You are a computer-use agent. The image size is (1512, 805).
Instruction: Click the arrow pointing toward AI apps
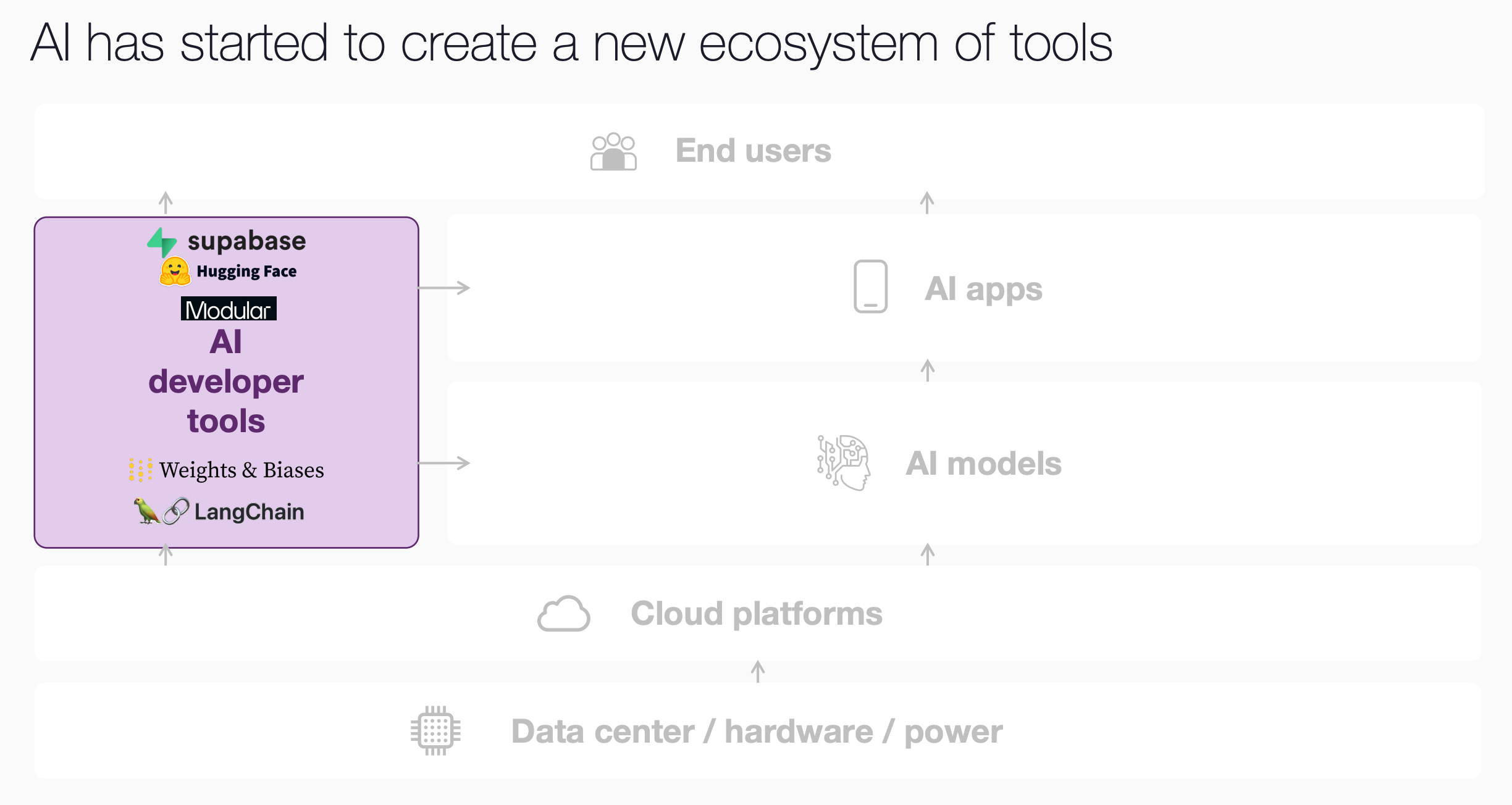(445, 288)
